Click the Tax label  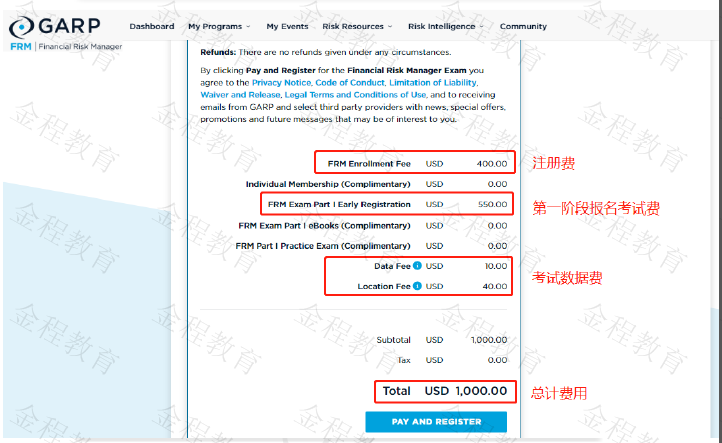click(x=404, y=360)
